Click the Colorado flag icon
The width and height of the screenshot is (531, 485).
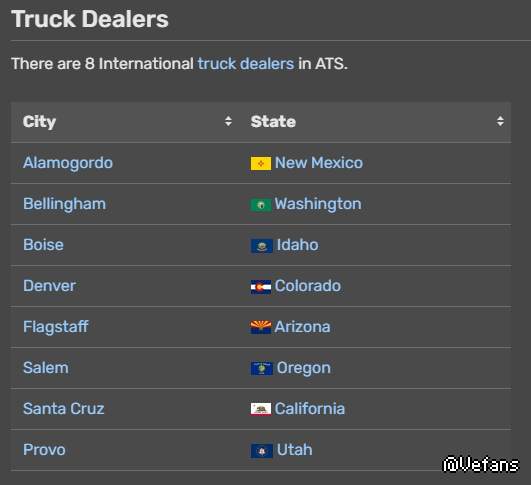(x=261, y=287)
